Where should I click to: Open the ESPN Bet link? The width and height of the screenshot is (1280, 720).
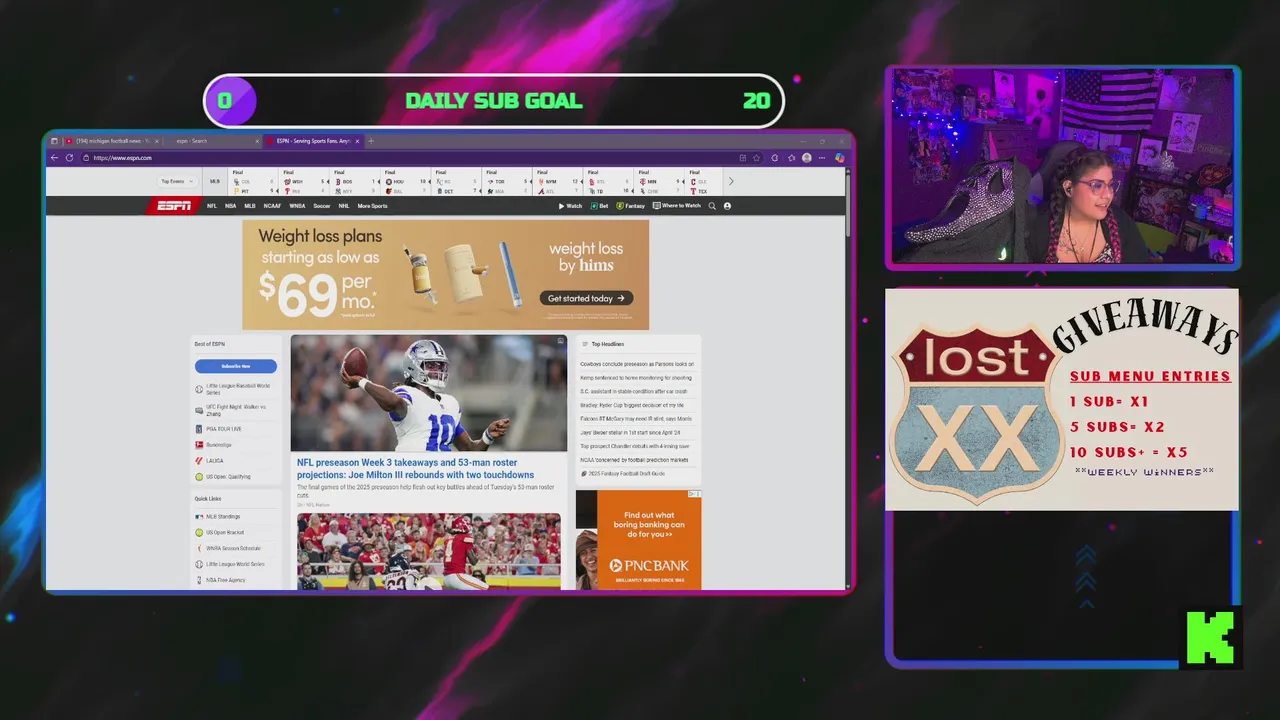pyautogui.click(x=599, y=206)
